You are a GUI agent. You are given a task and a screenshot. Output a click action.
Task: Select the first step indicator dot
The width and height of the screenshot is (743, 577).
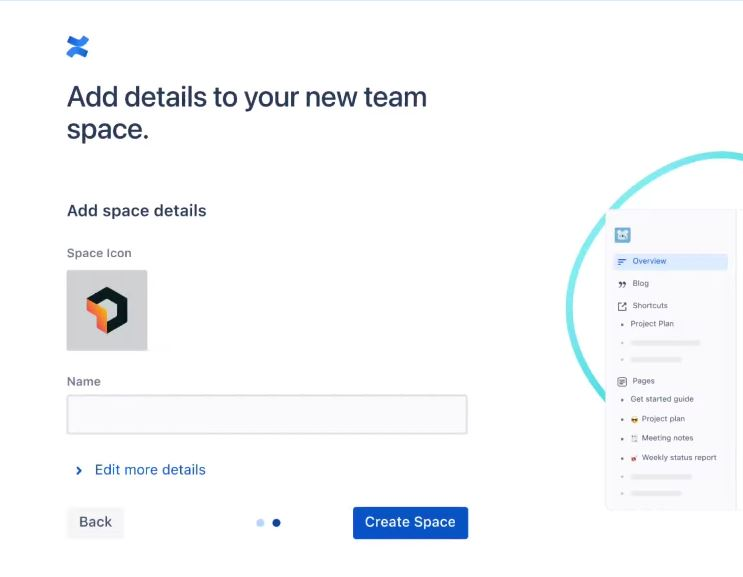pos(260,523)
